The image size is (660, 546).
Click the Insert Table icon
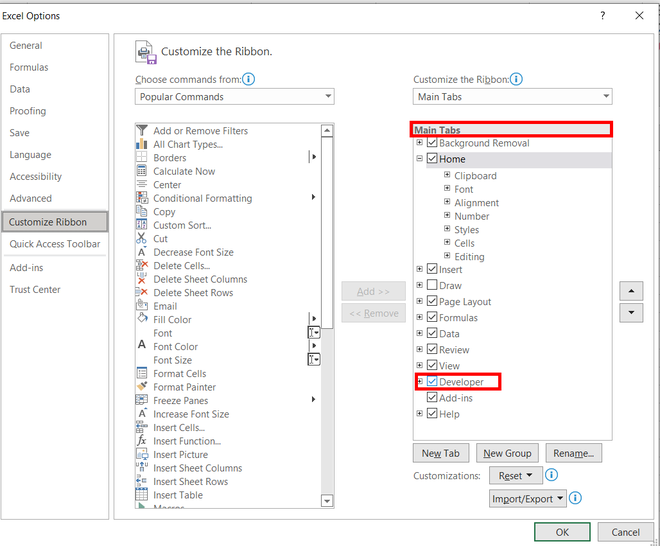point(142,494)
